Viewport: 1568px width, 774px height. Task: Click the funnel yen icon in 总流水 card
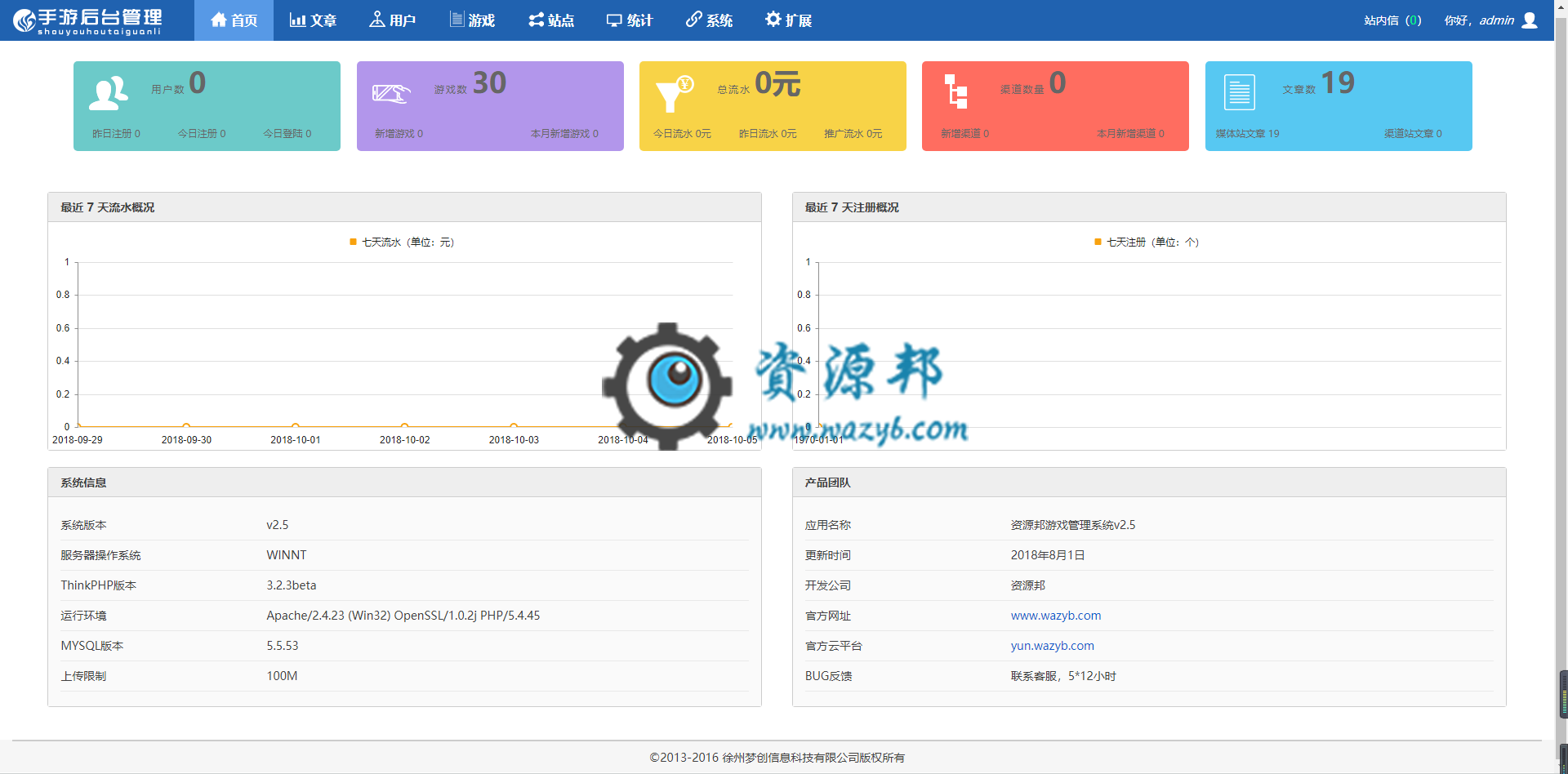675,93
